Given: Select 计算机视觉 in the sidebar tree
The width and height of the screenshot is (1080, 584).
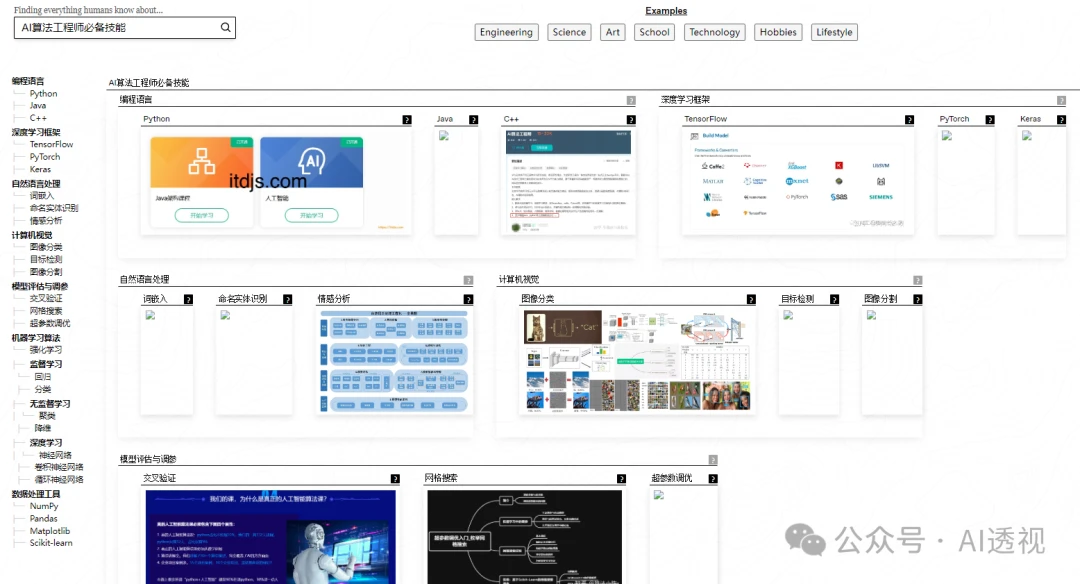Looking at the screenshot, I should click(x=32, y=236).
